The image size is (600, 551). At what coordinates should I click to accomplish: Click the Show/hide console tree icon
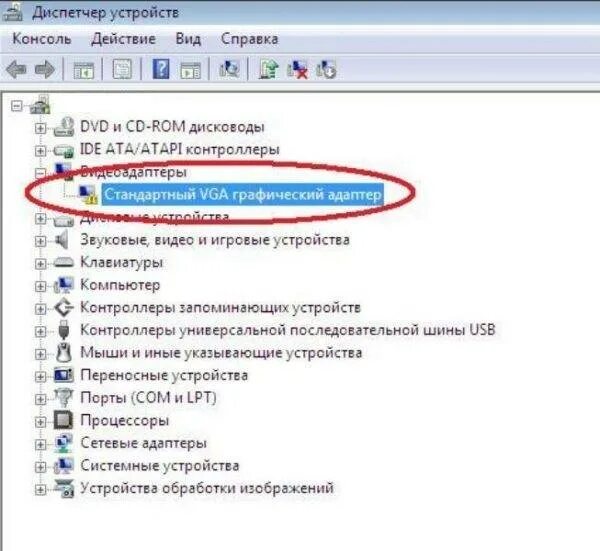point(83,70)
